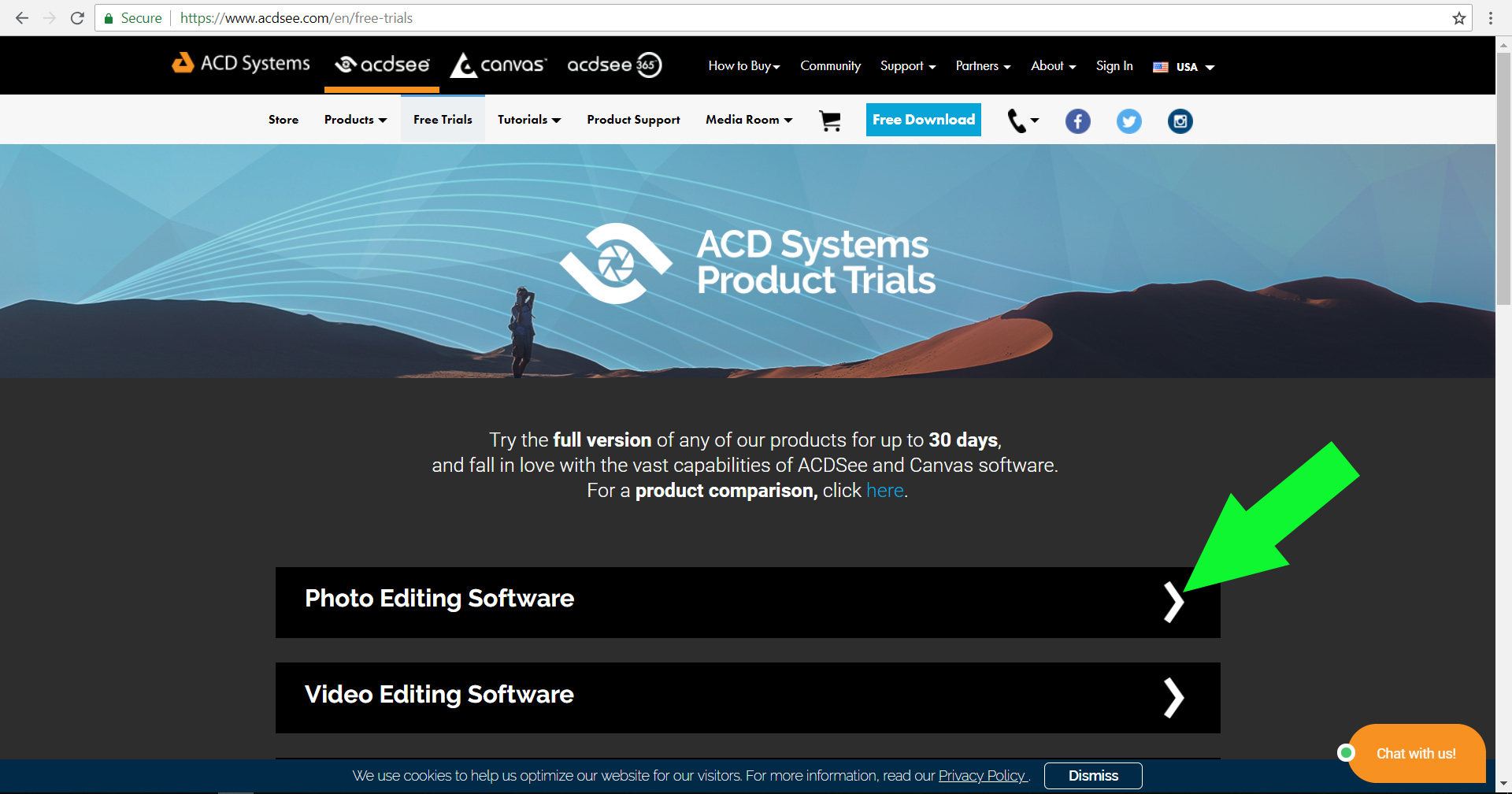This screenshot has height=794, width=1512.
Task: Visit the Instagram page icon
Action: tap(1180, 121)
